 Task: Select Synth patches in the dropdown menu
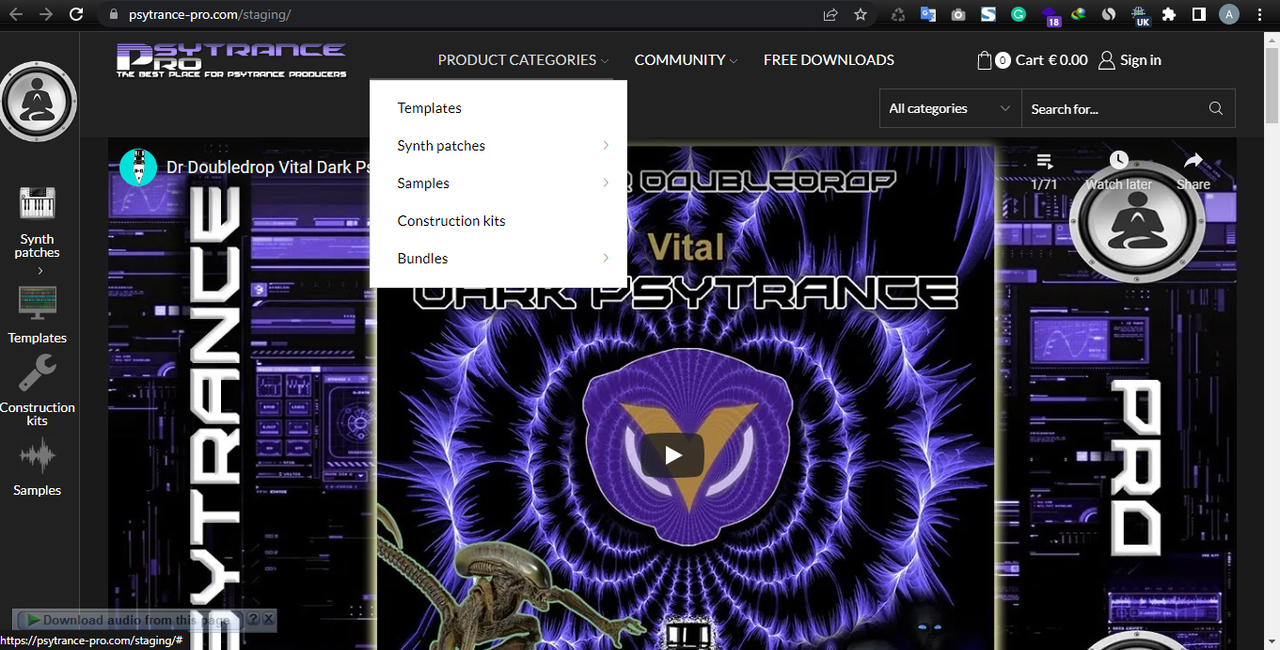441,146
